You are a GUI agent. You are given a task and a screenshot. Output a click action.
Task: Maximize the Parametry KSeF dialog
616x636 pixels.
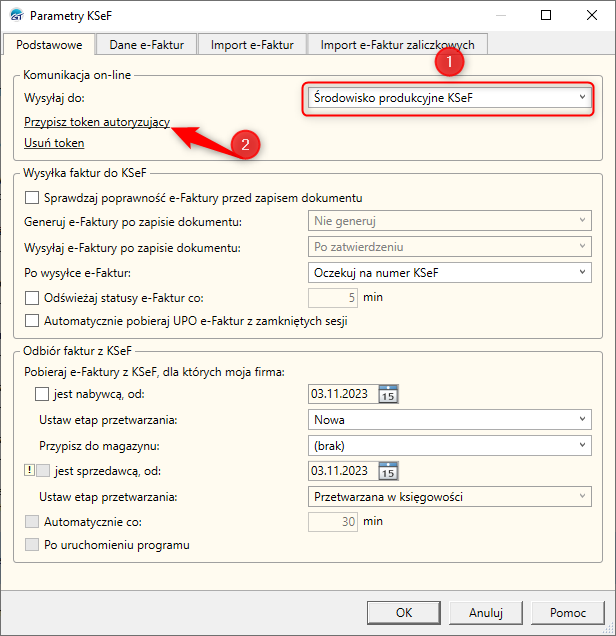click(x=545, y=16)
